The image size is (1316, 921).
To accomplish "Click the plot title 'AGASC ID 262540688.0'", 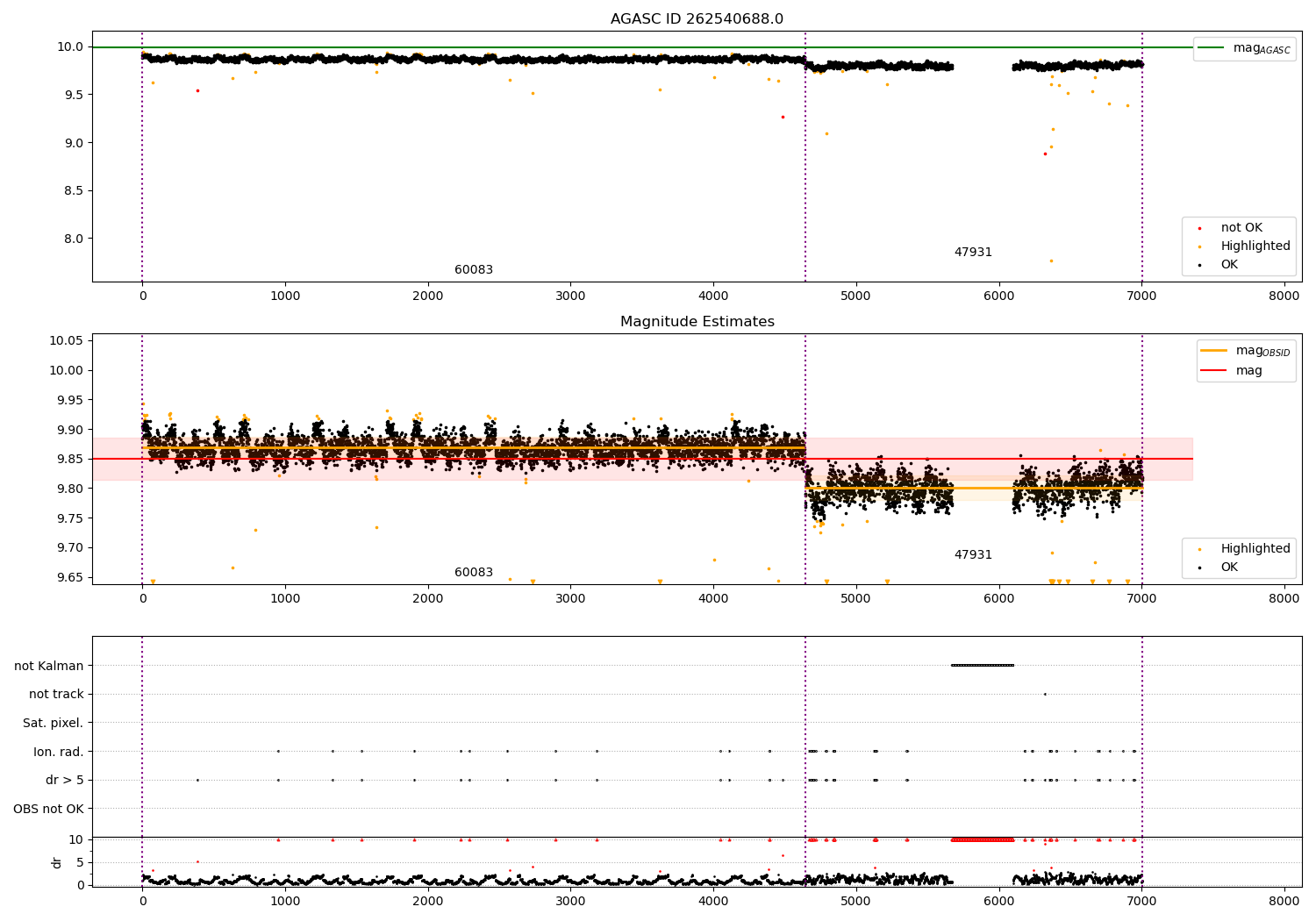I will [x=697, y=19].
